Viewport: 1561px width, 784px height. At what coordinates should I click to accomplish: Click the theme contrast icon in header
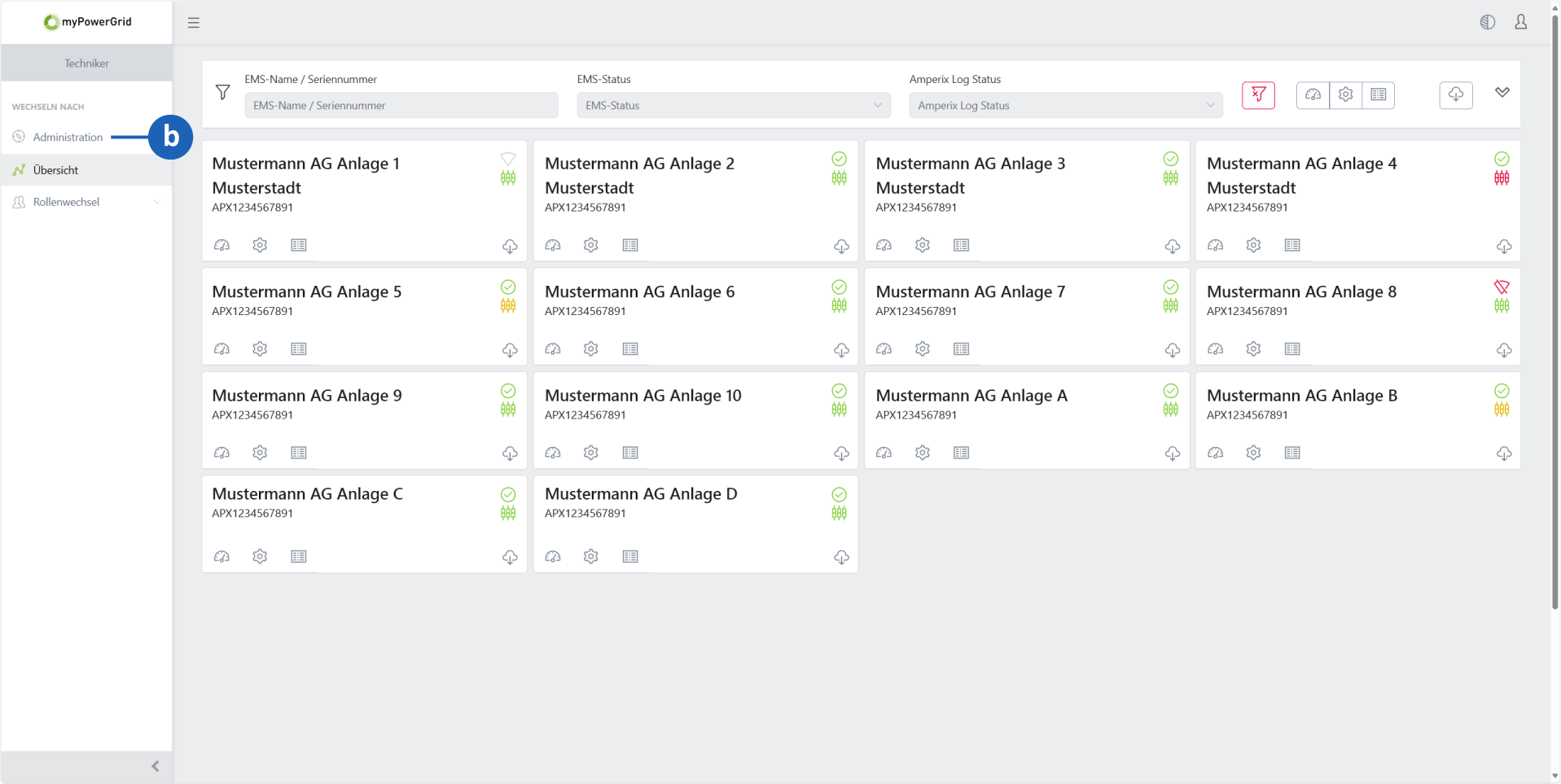(1487, 22)
